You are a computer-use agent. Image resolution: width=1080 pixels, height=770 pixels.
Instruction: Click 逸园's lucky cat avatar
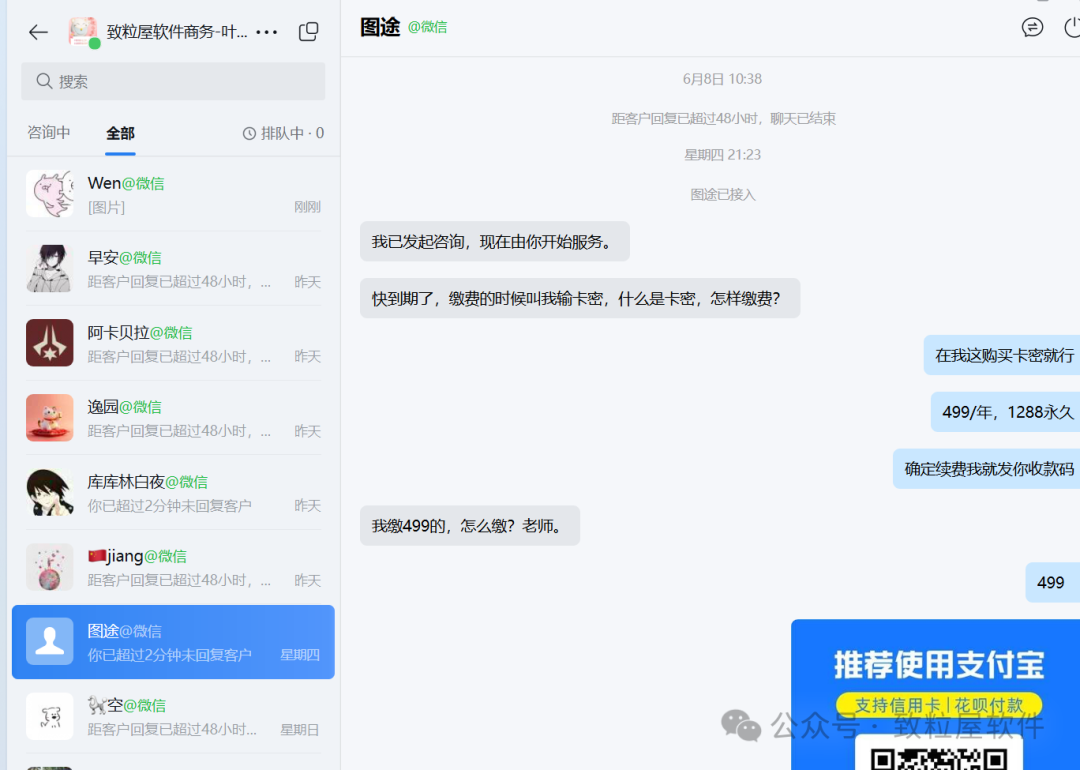point(50,417)
